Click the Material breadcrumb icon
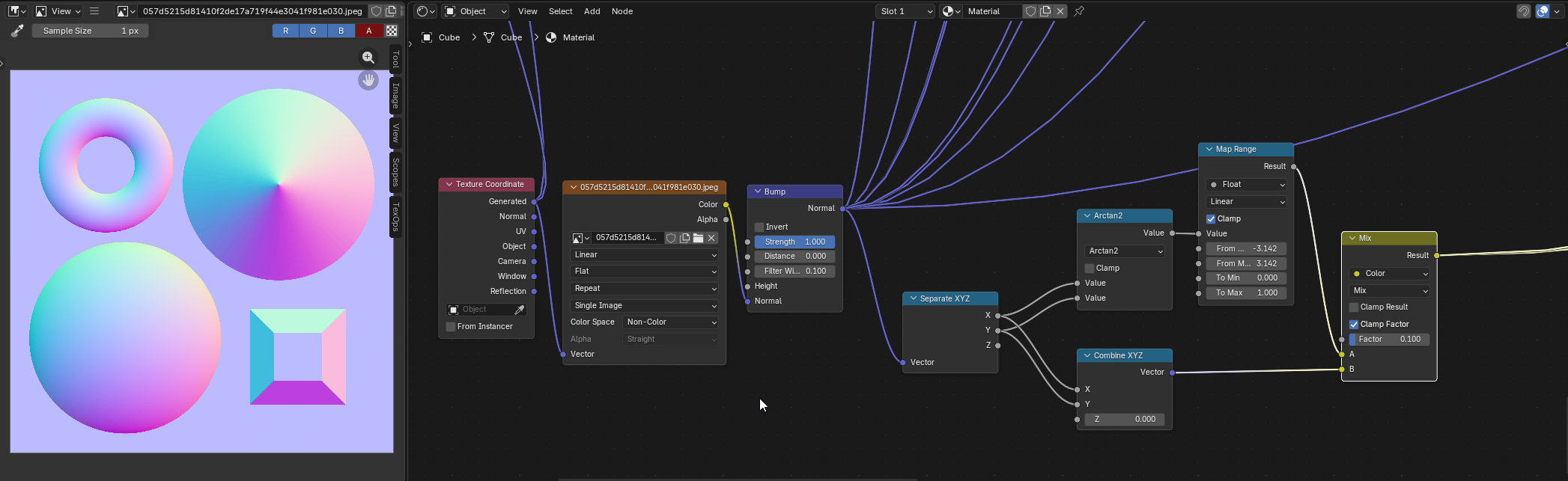Image resolution: width=1568 pixels, height=481 pixels. pyautogui.click(x=551, y=37)
